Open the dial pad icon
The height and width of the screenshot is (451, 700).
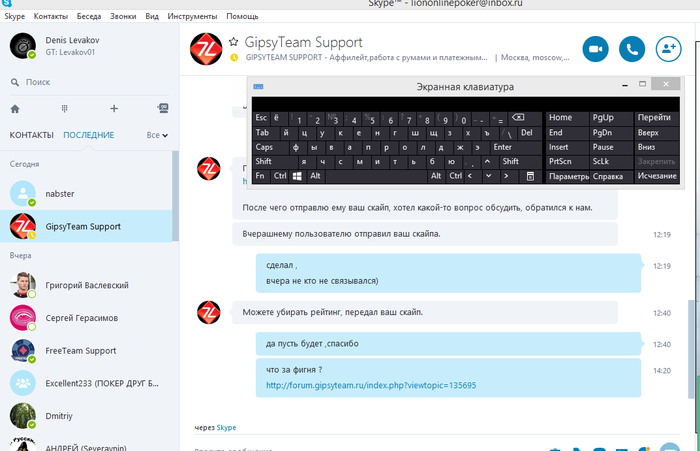64,109
